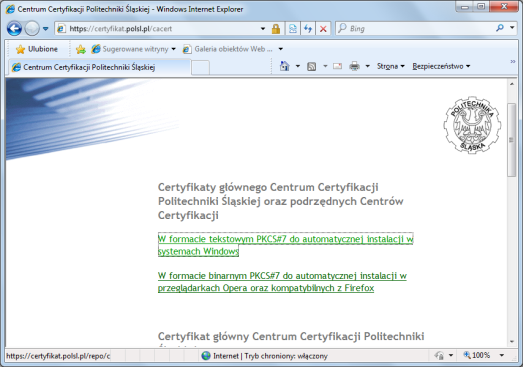Screen dimensions: 523x367
Task: Refresh the page with refresh icon
Action: [308, 29]
